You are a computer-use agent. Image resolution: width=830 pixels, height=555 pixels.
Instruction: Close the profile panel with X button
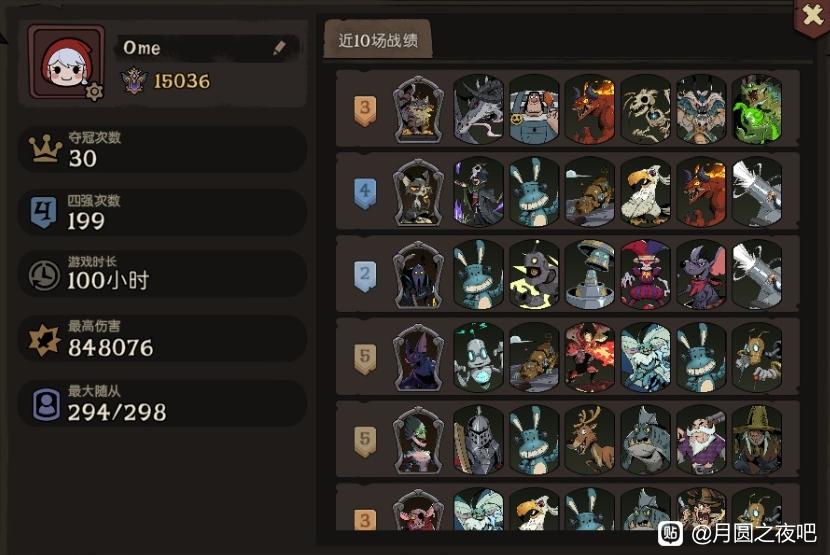point(812,15)
